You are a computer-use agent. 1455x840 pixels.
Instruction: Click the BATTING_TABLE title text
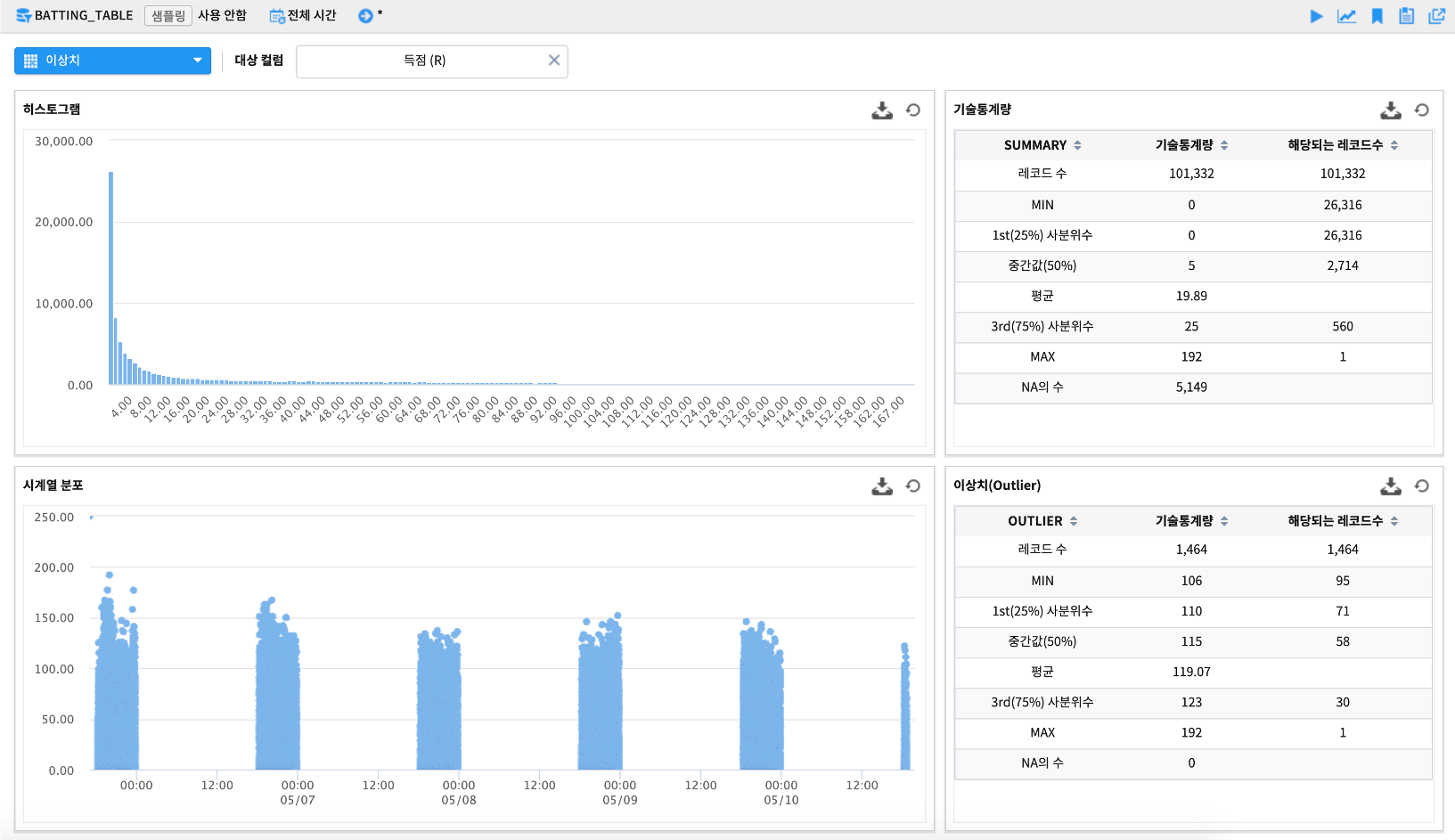pos(84,15)
